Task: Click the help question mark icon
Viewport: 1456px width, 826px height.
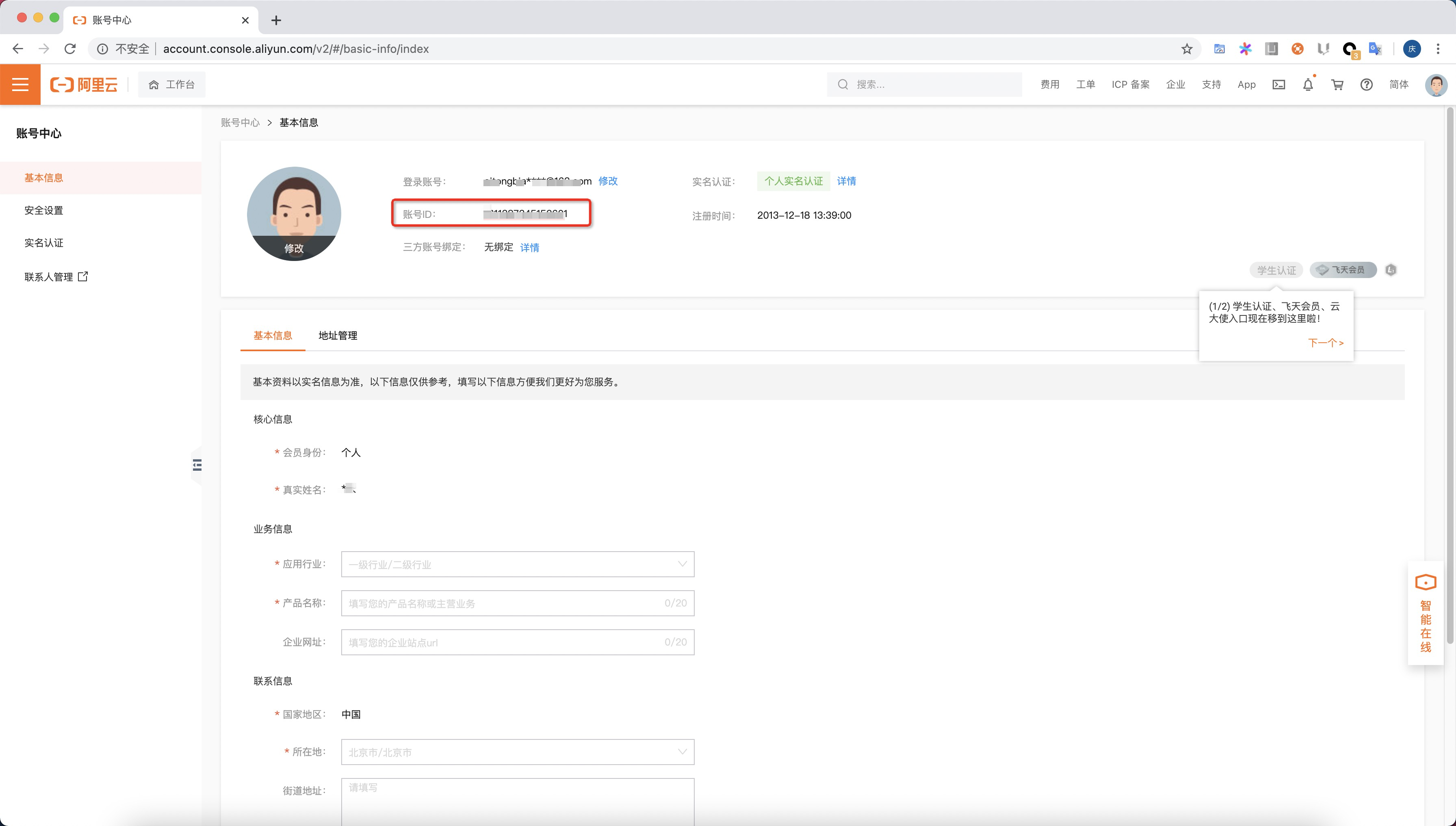Action: (x=1366, y=85)
